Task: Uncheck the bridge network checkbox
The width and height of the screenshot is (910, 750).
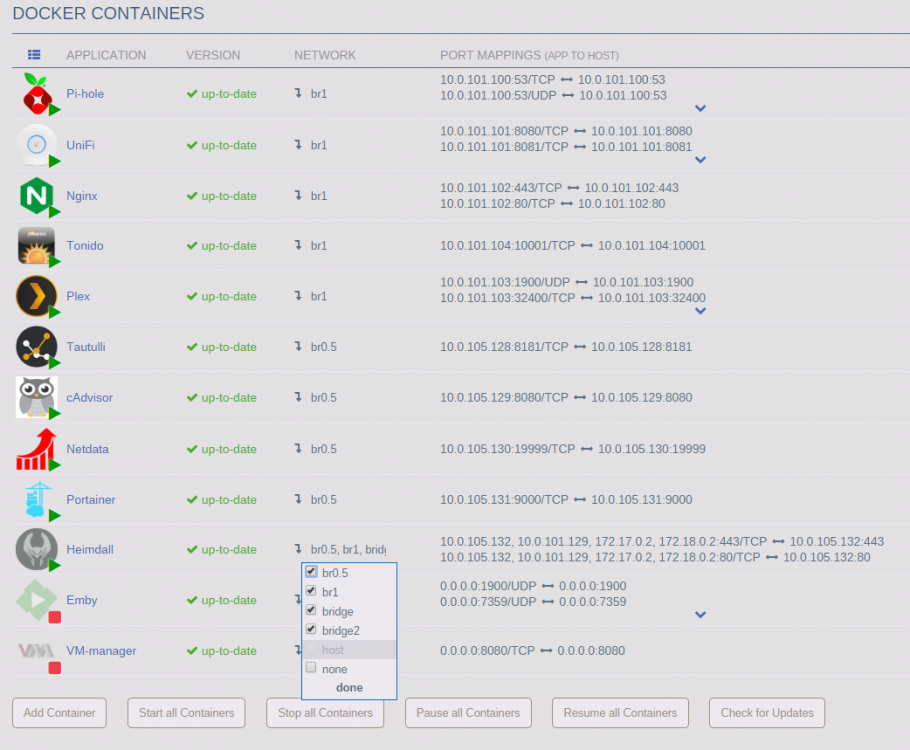Action: [311, 610]
